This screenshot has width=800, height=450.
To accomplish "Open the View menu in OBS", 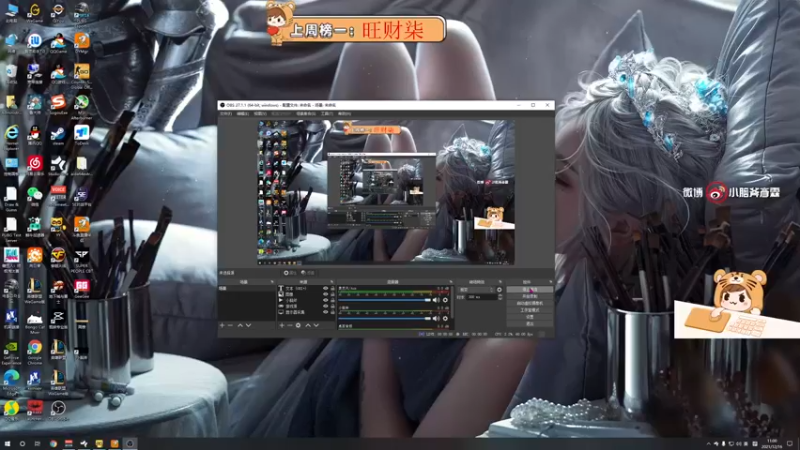I will [x=260, y=114].
